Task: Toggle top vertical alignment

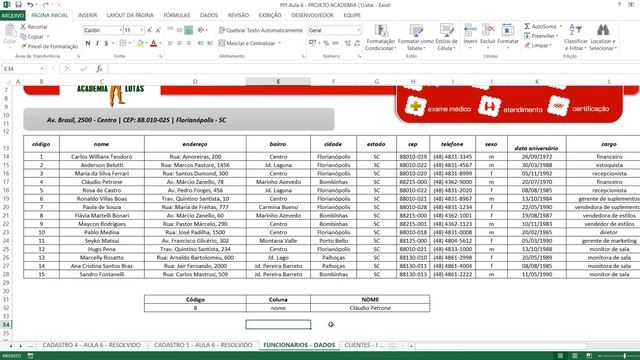Action: point(170,30)
